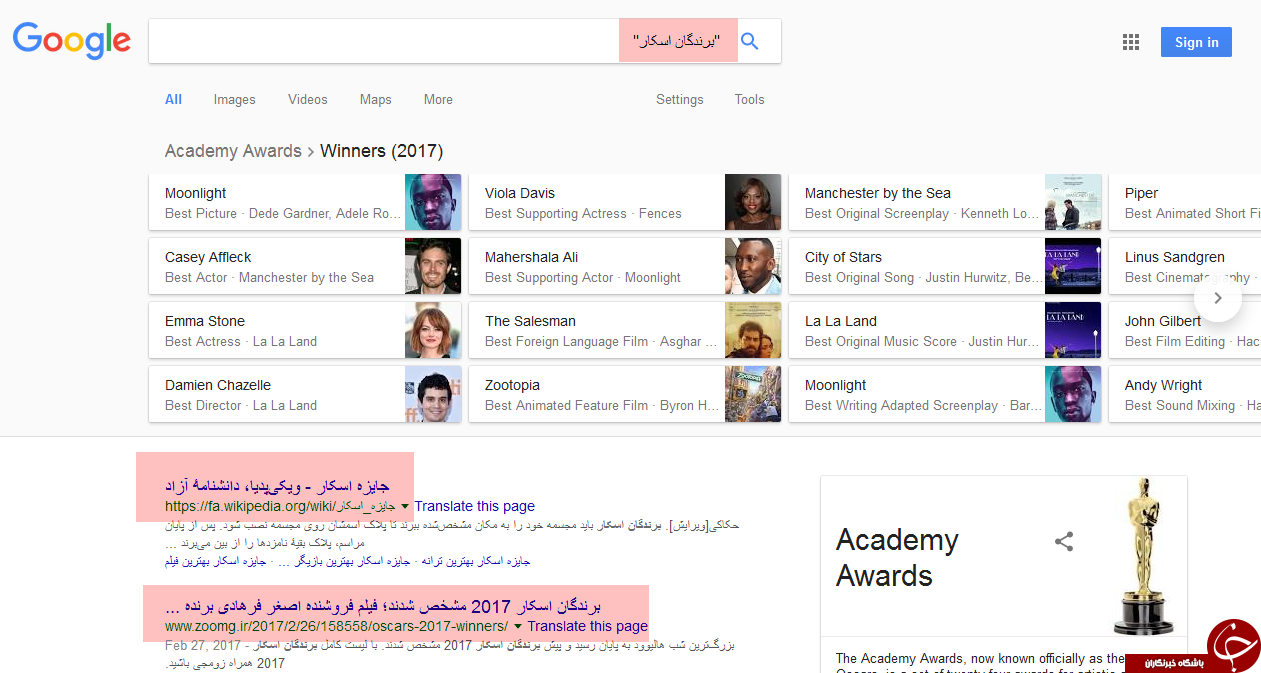Click Damien Chazelle's photo thumbnail
This screenshot has height=673, width=1261.
pos(433,394)
